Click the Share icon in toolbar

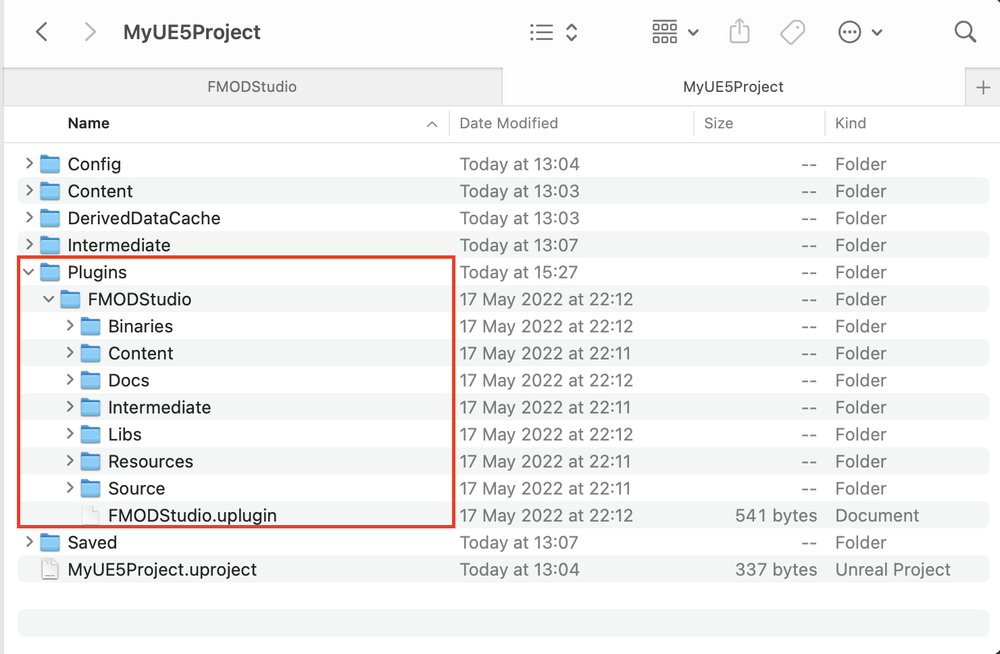tap(739, 32)
